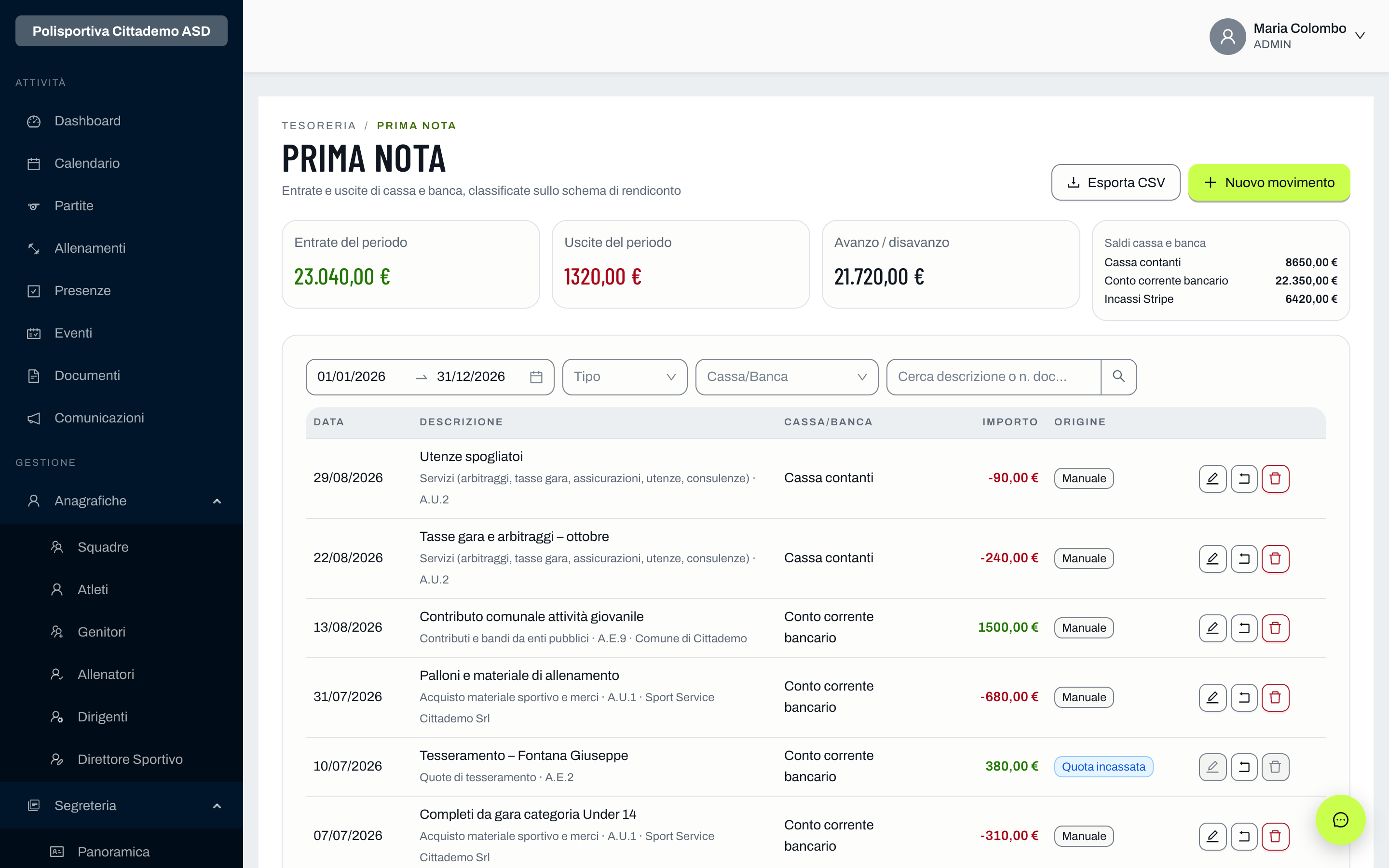Click the search magnifier icon

point(1118,377)
